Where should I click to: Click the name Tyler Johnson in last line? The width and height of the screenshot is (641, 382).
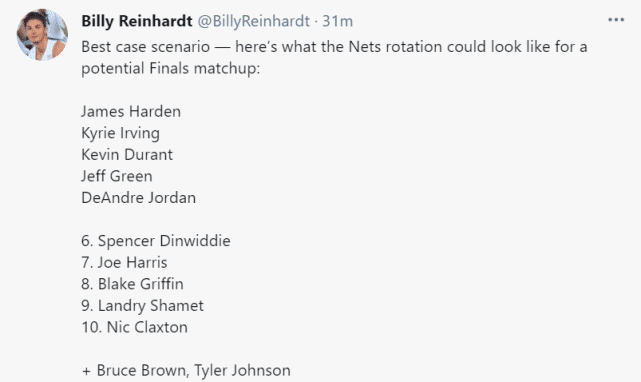pos(242,371)
